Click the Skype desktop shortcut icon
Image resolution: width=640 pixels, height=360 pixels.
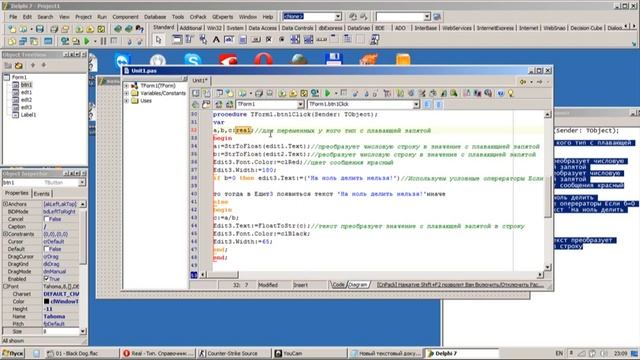[193, 60]
